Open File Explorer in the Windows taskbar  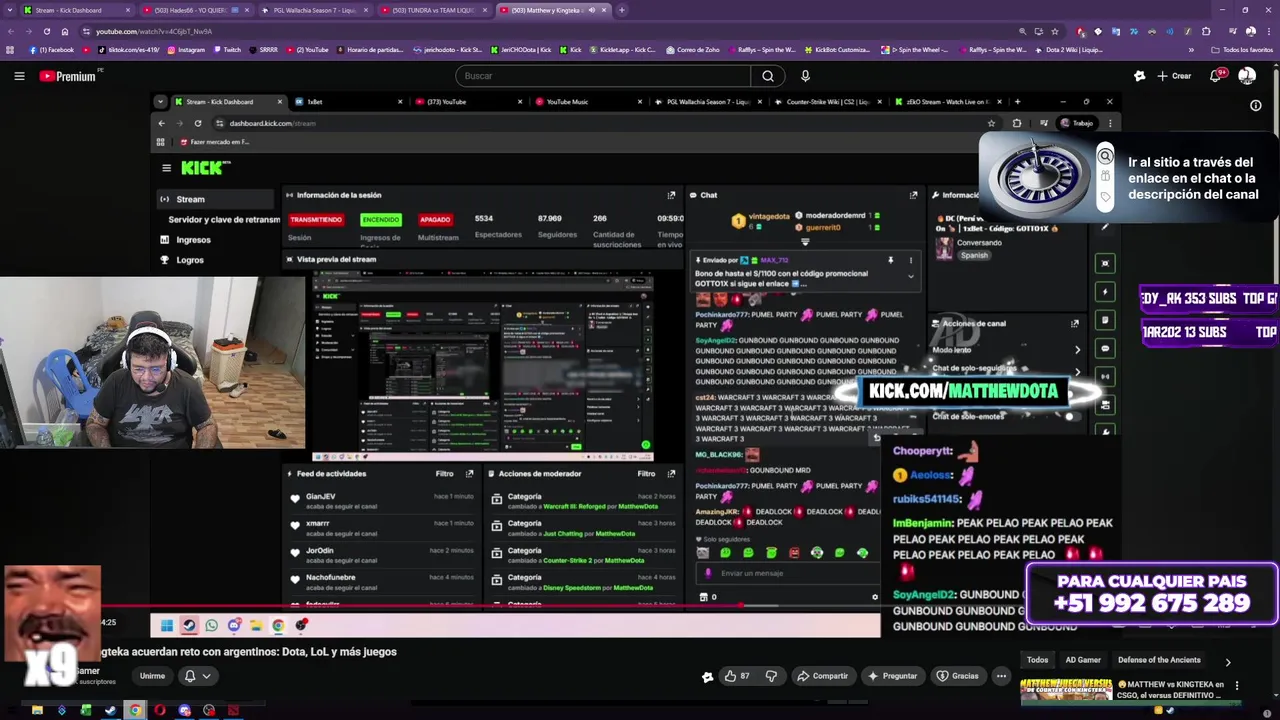(x=37, y=711)
